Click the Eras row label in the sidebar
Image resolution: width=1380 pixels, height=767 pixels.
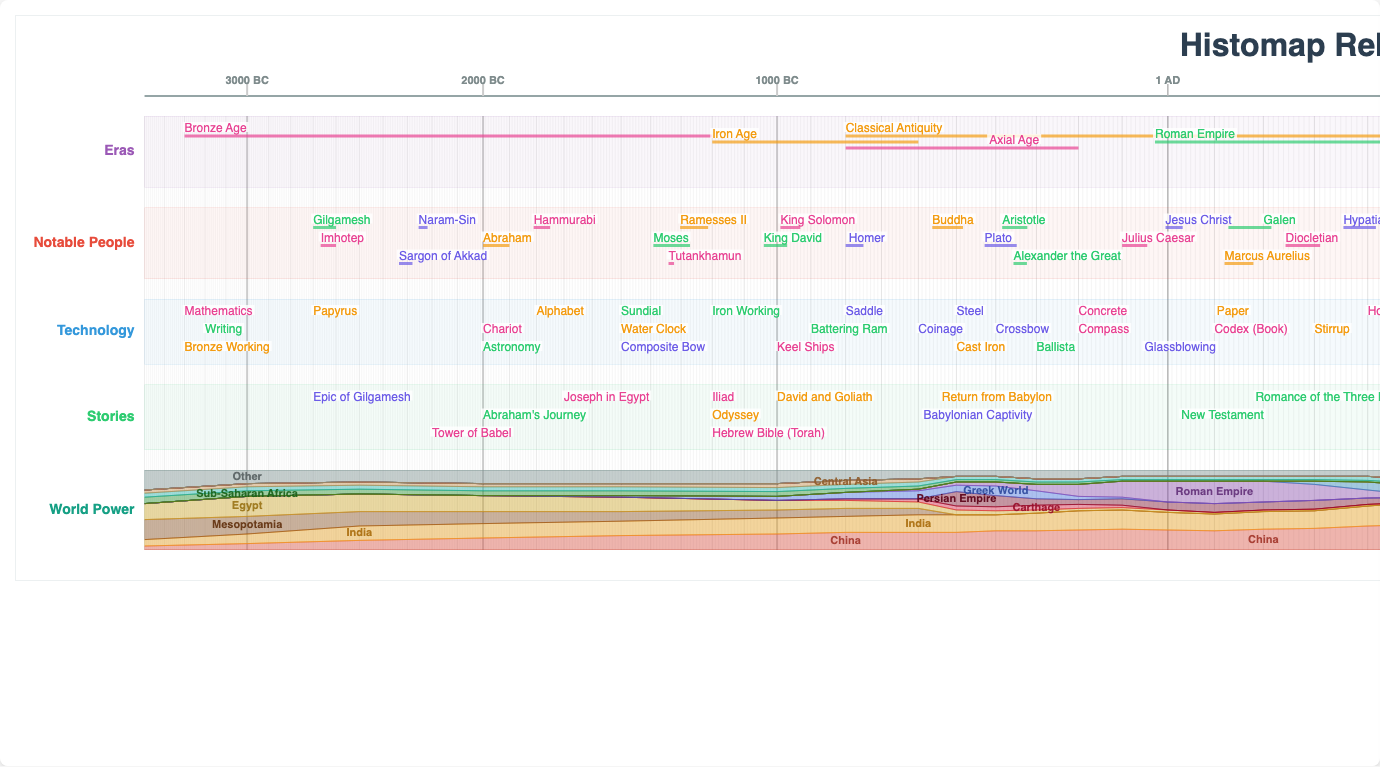point(119,150)
